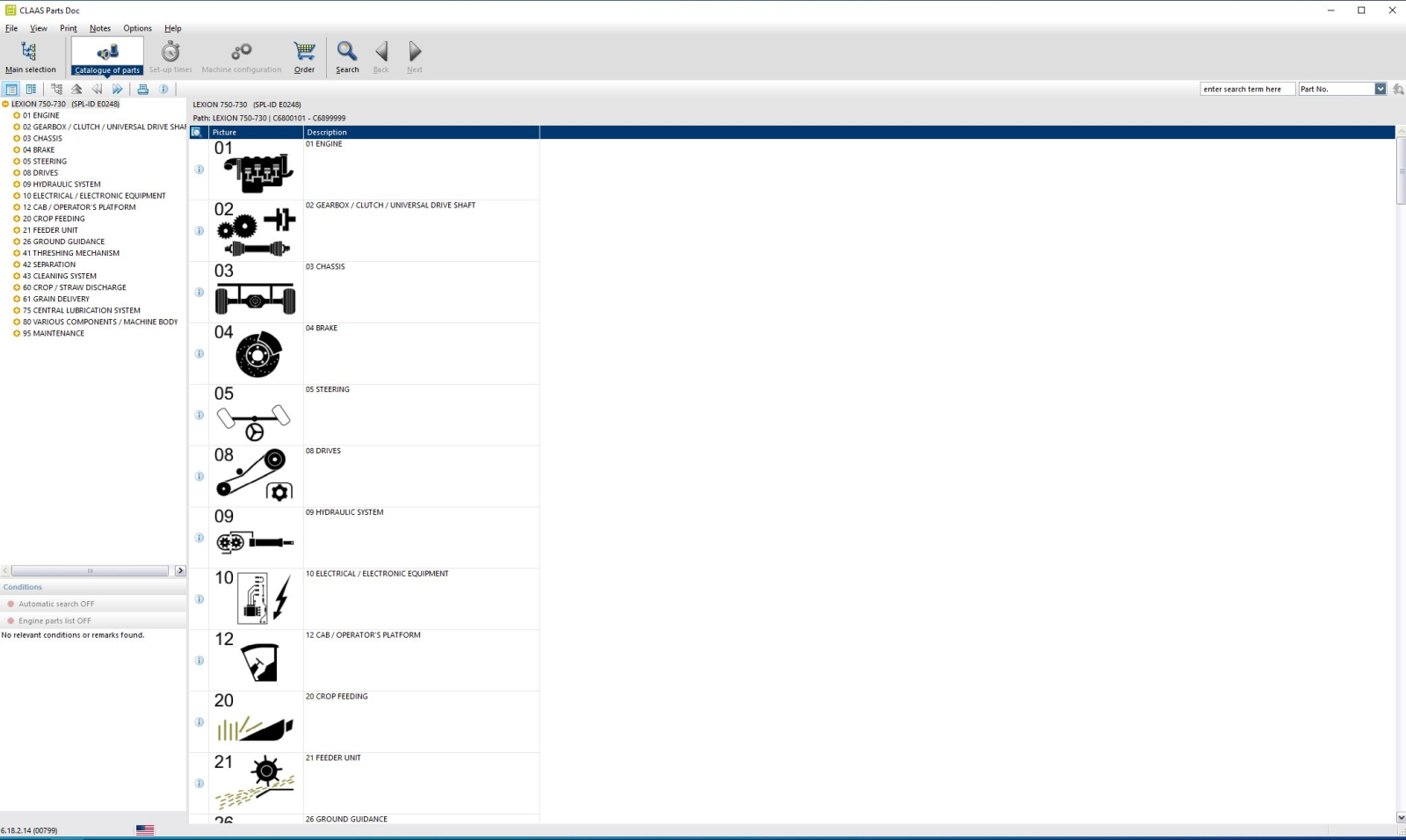Open the File menu
The height and width of the screenshot is (840, 1406).
click(11, 28)
